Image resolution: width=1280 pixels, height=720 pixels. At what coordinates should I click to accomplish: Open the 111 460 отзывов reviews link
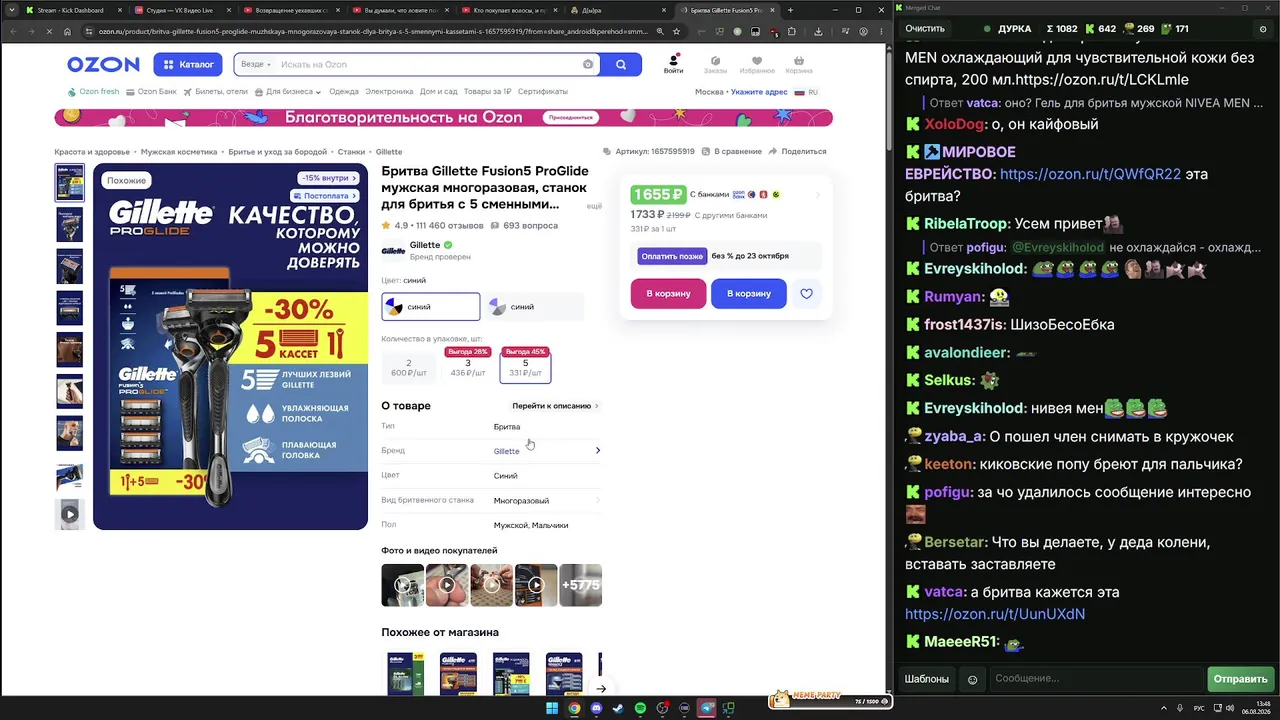450,226
